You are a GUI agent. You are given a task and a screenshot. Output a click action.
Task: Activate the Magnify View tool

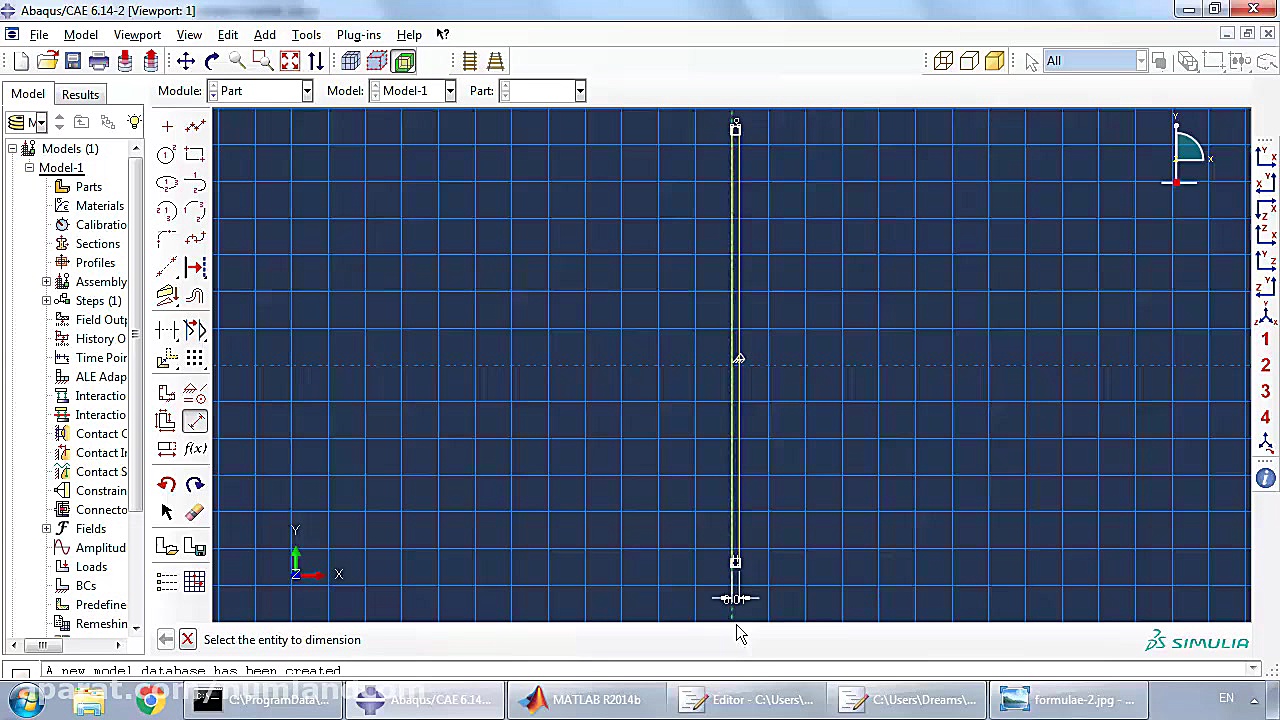click(x=238, y=62)
